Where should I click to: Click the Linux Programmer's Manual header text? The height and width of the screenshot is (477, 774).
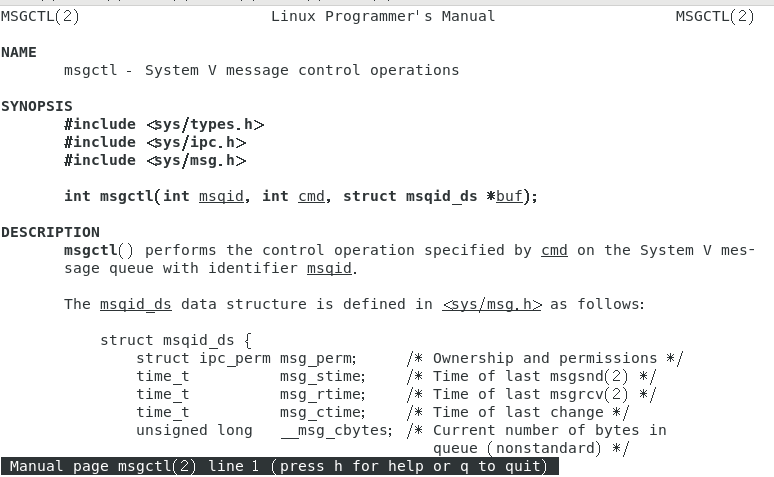click(383, 16)
